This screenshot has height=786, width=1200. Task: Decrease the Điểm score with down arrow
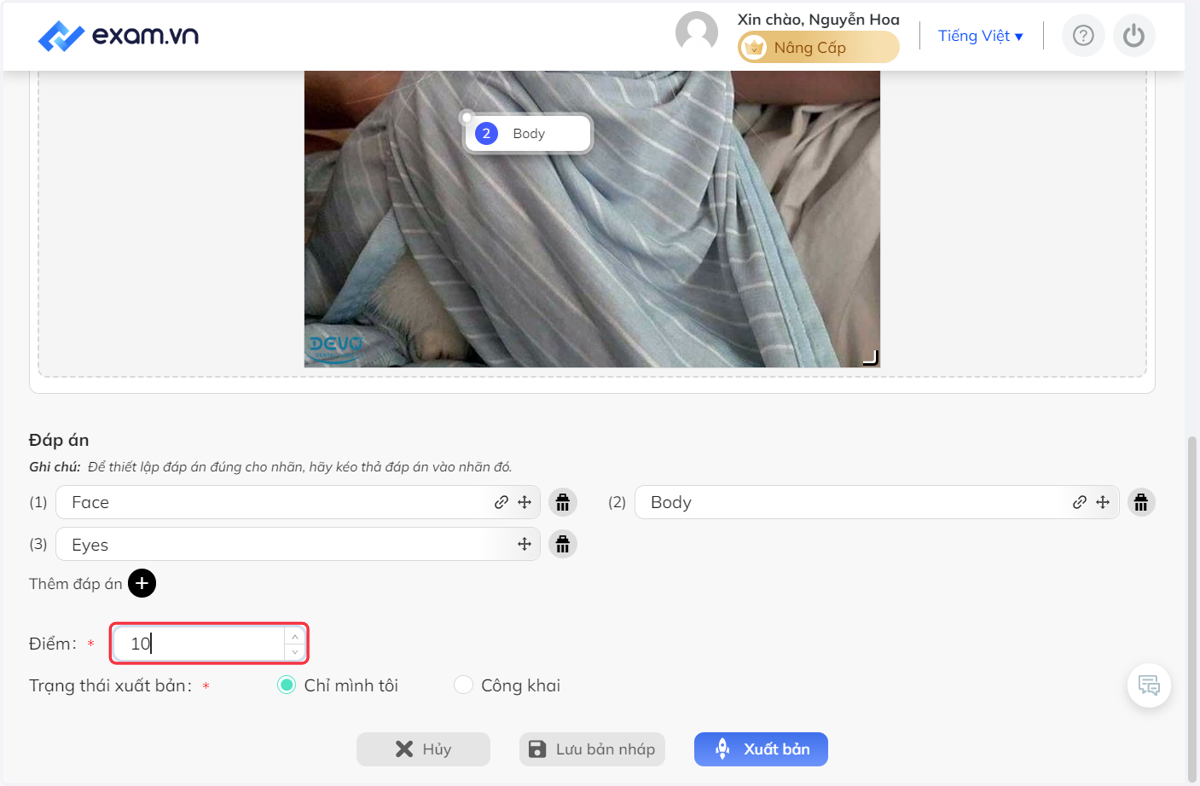[x=294, y=652]
